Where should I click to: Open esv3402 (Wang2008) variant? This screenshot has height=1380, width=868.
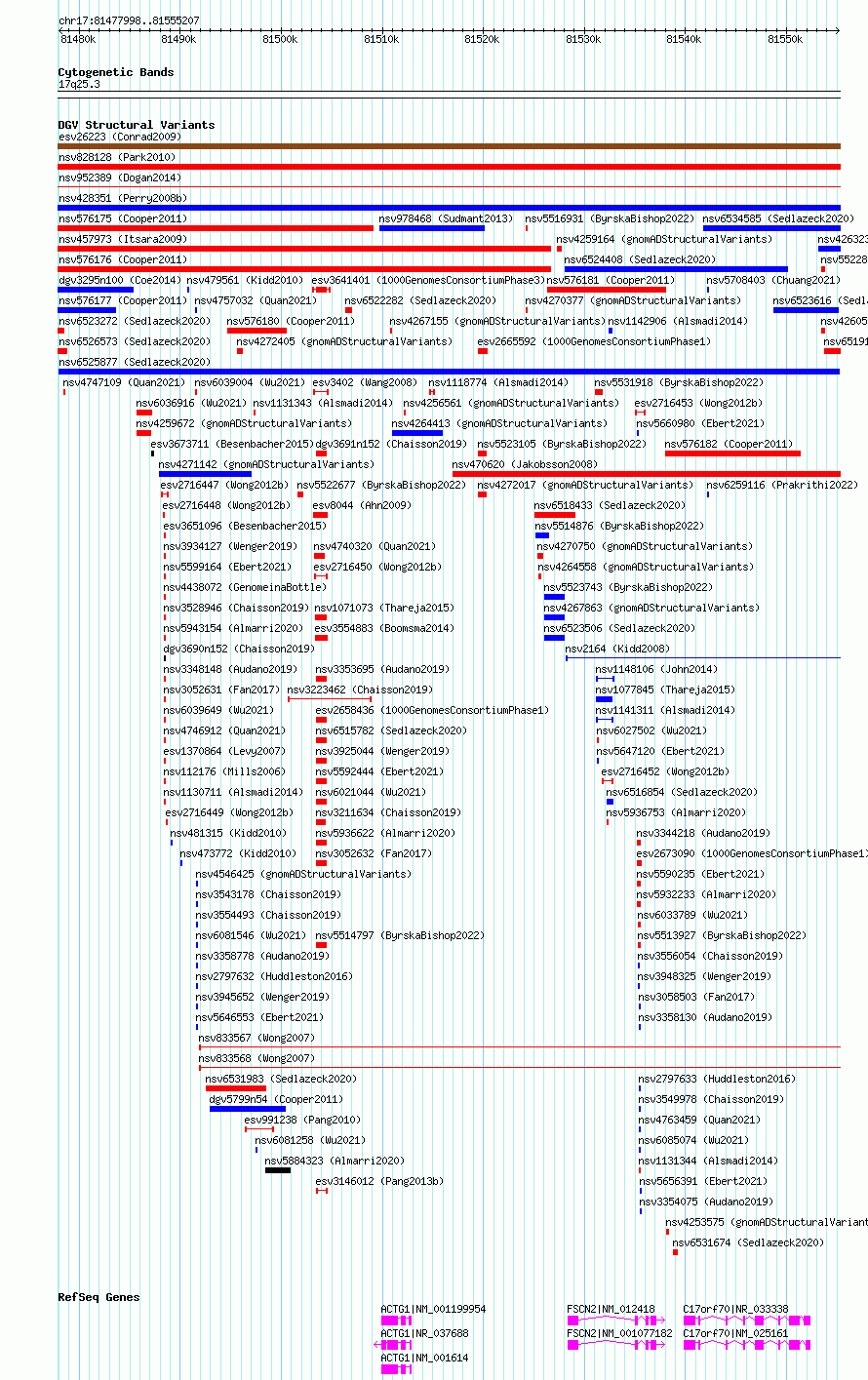[365, 382]
